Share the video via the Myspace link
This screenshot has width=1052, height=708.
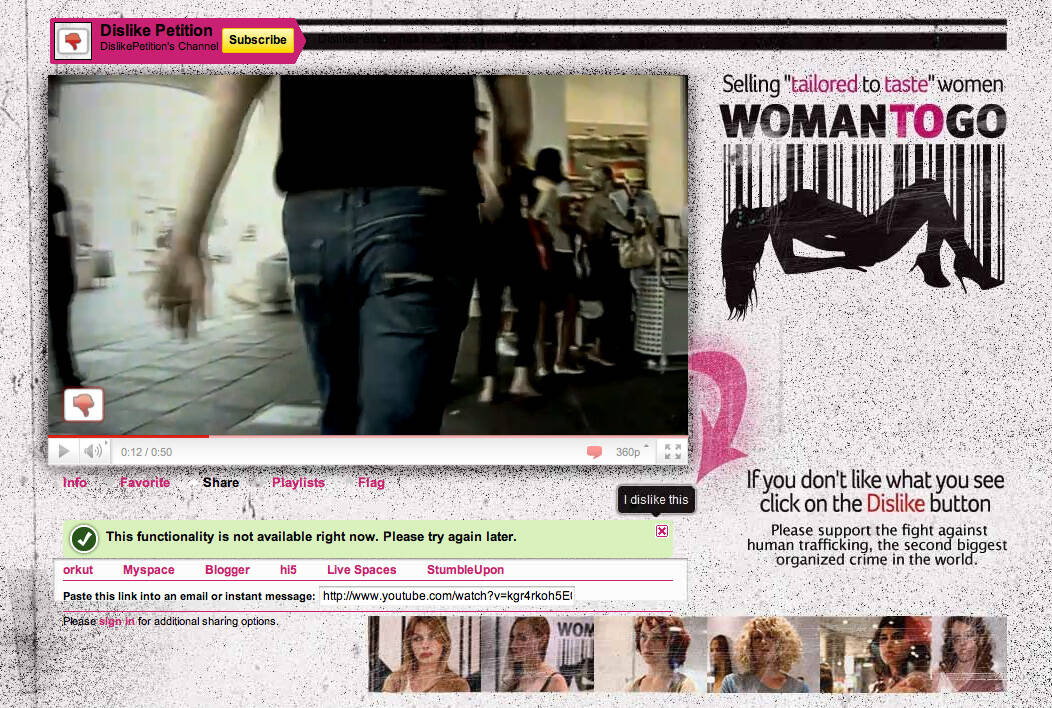point(148,570)
